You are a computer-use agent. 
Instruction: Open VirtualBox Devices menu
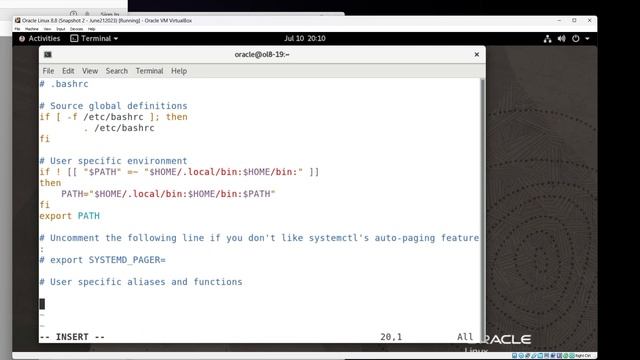(76, 29)
